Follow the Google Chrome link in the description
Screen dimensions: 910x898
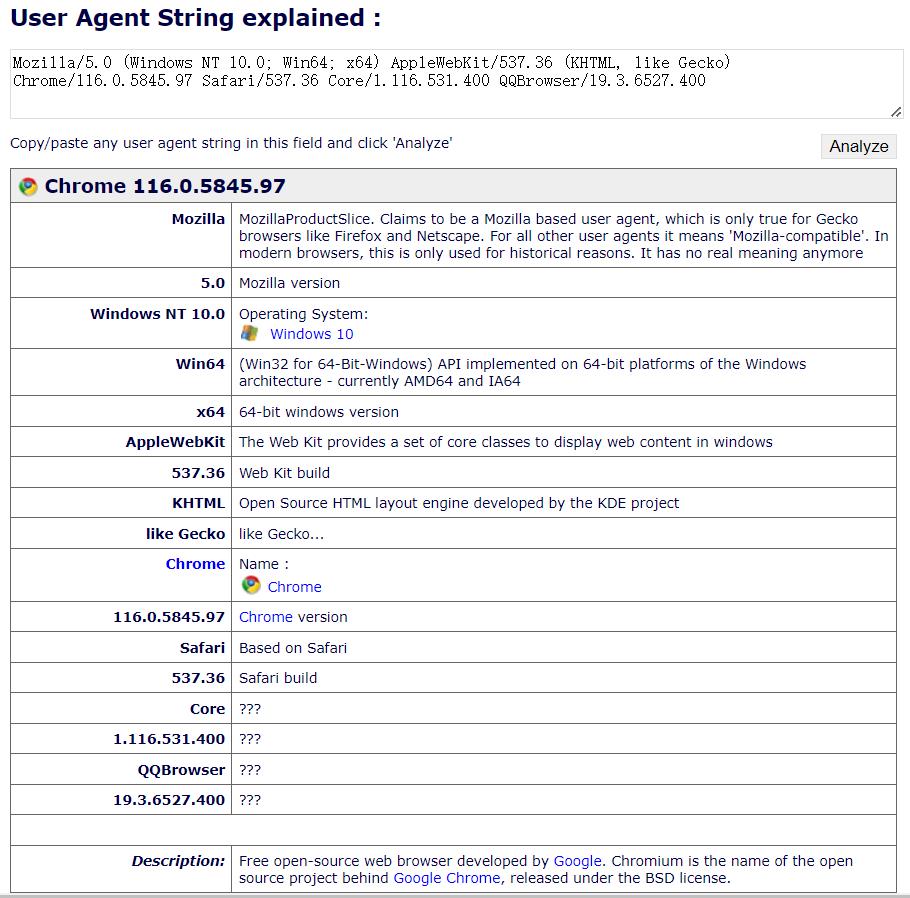tap(447, 878)
